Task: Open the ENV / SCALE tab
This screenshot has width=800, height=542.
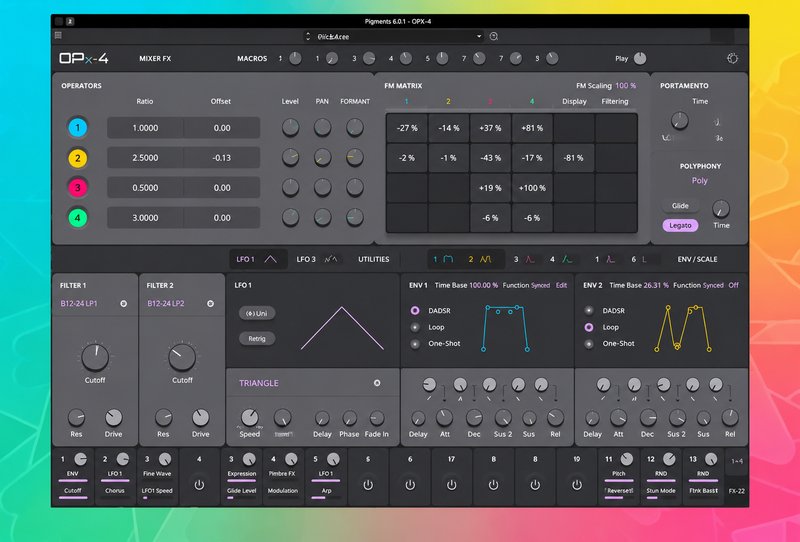Action: click(697, 259)
